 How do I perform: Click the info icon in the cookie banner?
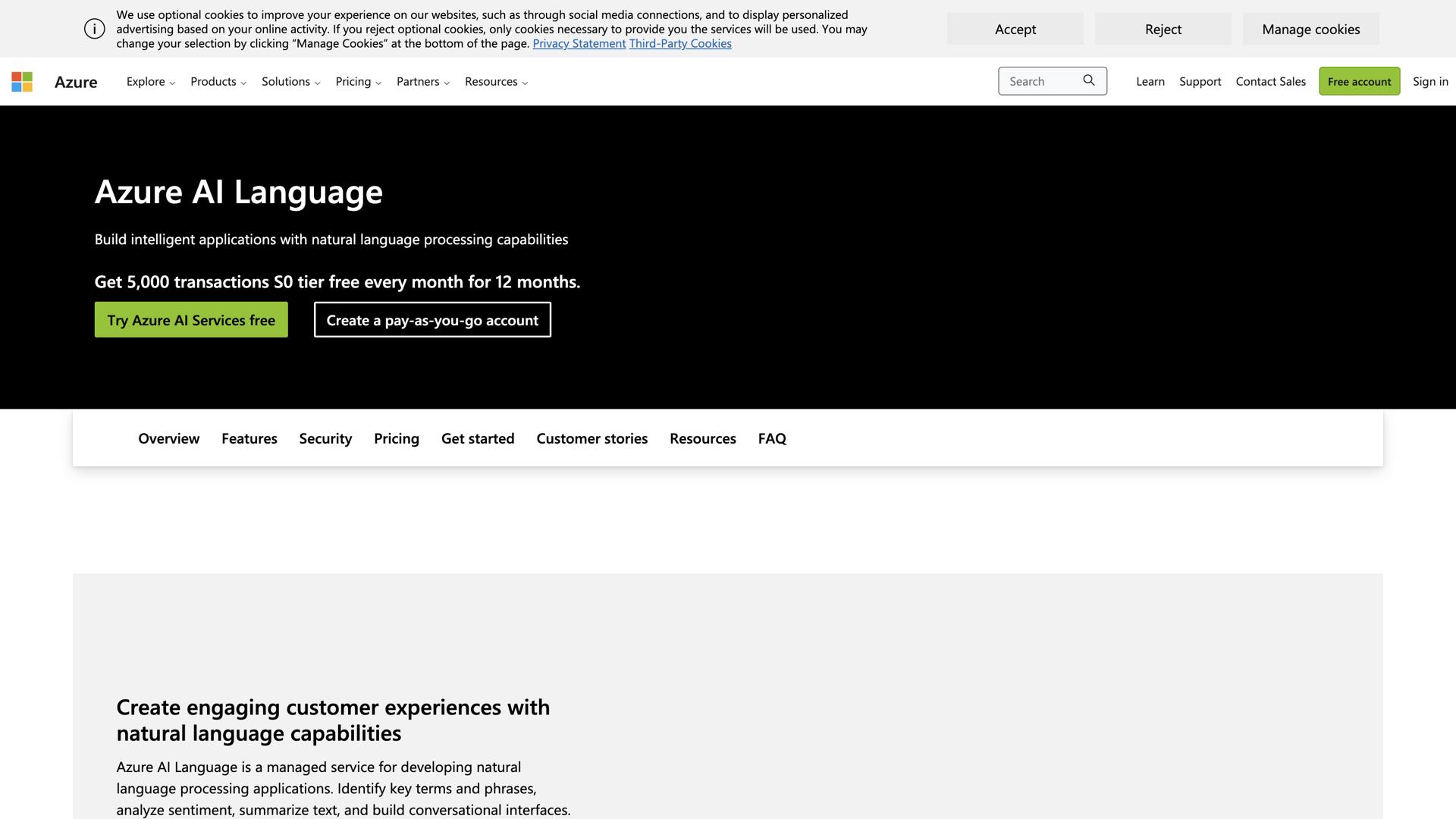coord(94,28)
